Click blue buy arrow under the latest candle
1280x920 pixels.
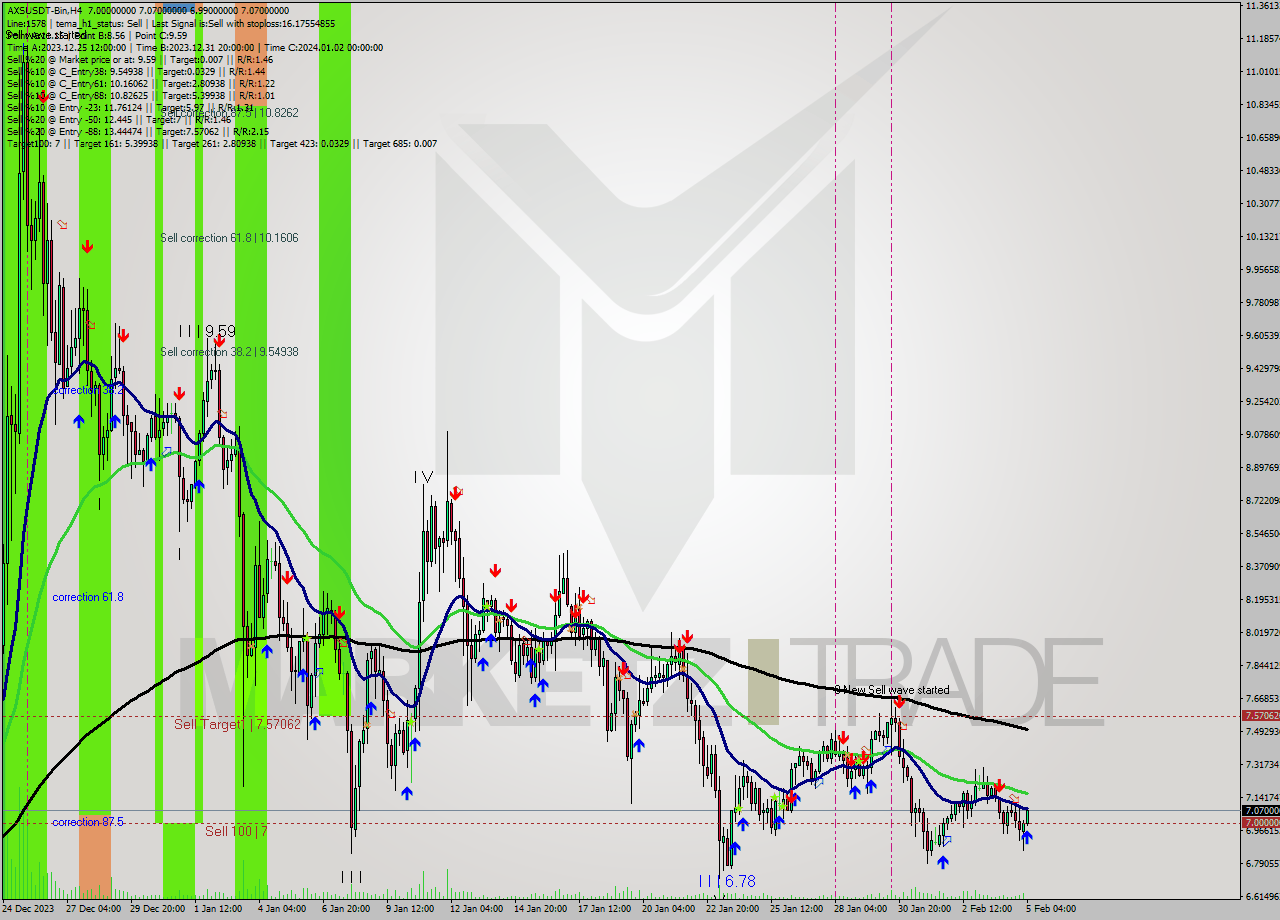tap(1027, 837)
